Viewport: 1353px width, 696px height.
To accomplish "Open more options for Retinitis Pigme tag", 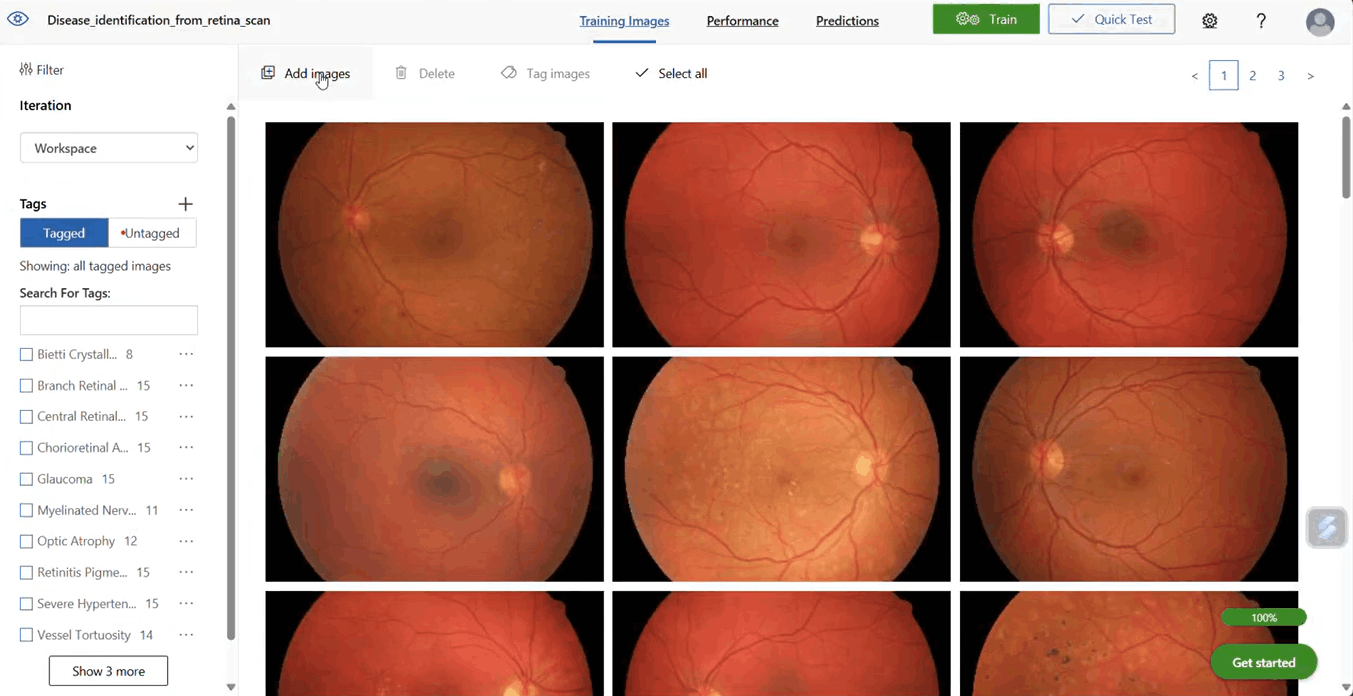I will coord(186,572).
